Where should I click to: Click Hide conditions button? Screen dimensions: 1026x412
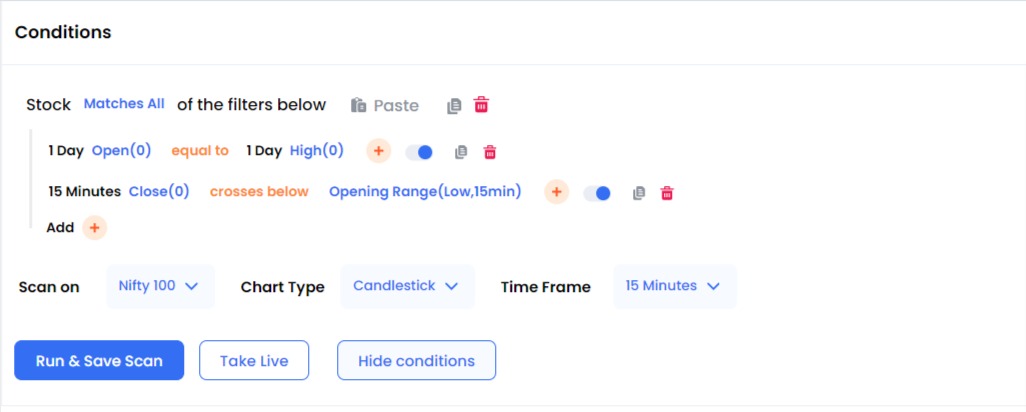416,361
